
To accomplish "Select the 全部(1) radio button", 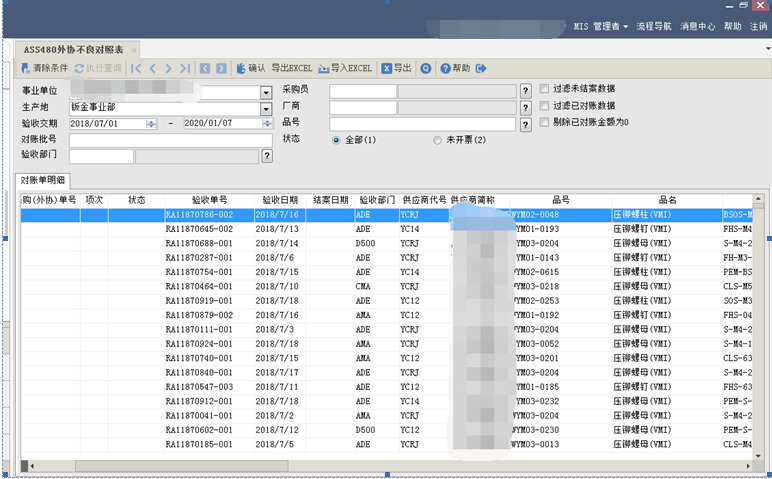I will pyautogui.click(x=336, y=140).
